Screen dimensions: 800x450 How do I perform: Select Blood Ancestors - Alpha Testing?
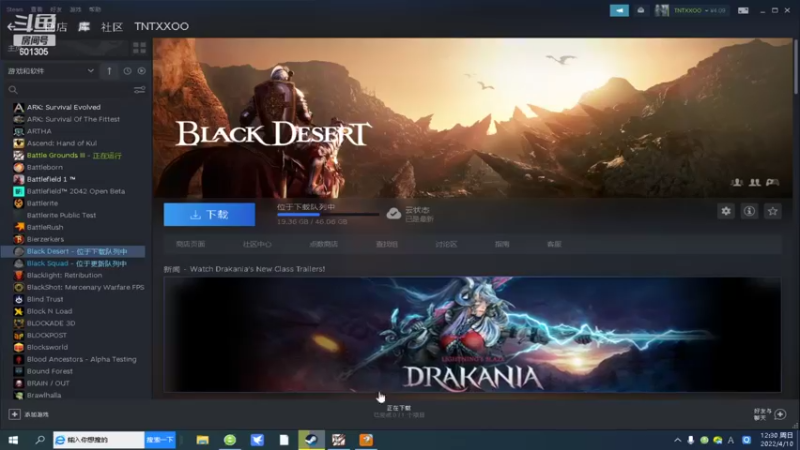[82, 359]
